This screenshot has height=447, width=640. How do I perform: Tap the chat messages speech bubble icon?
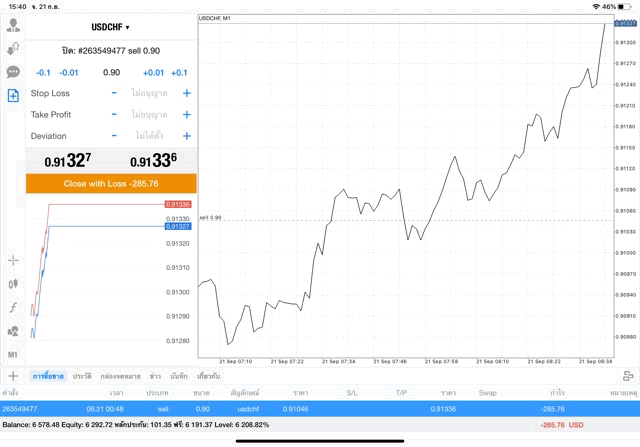pyautogui.click(x=13, y=72)
